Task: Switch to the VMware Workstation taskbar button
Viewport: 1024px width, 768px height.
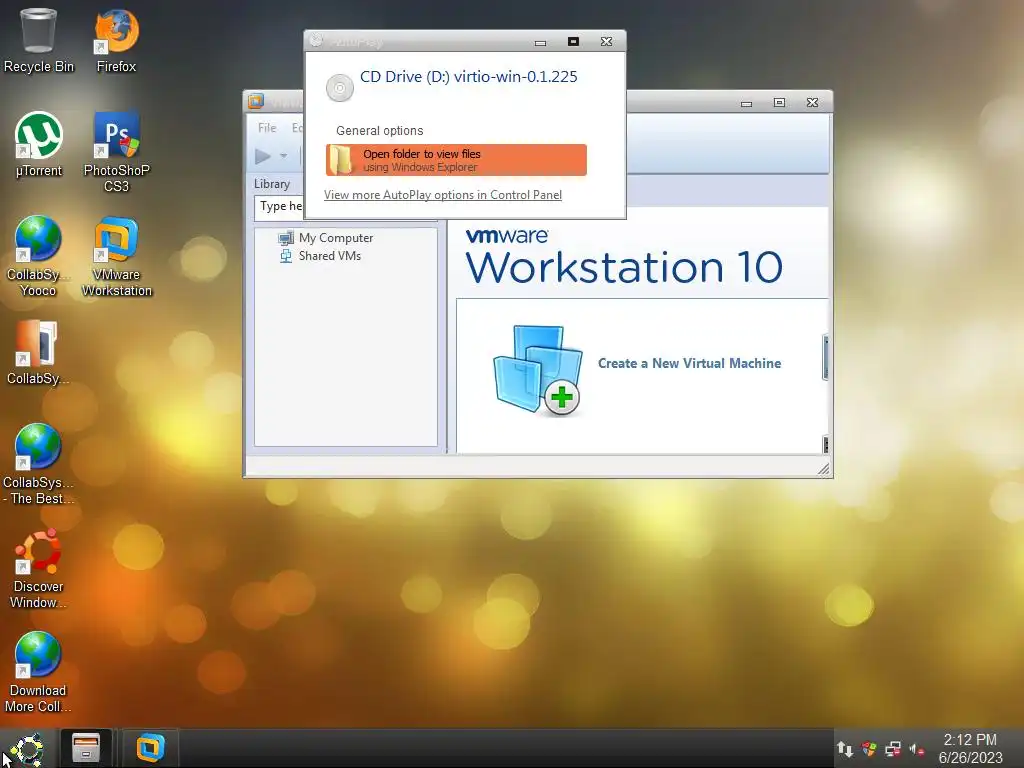Action: (150, 748)
